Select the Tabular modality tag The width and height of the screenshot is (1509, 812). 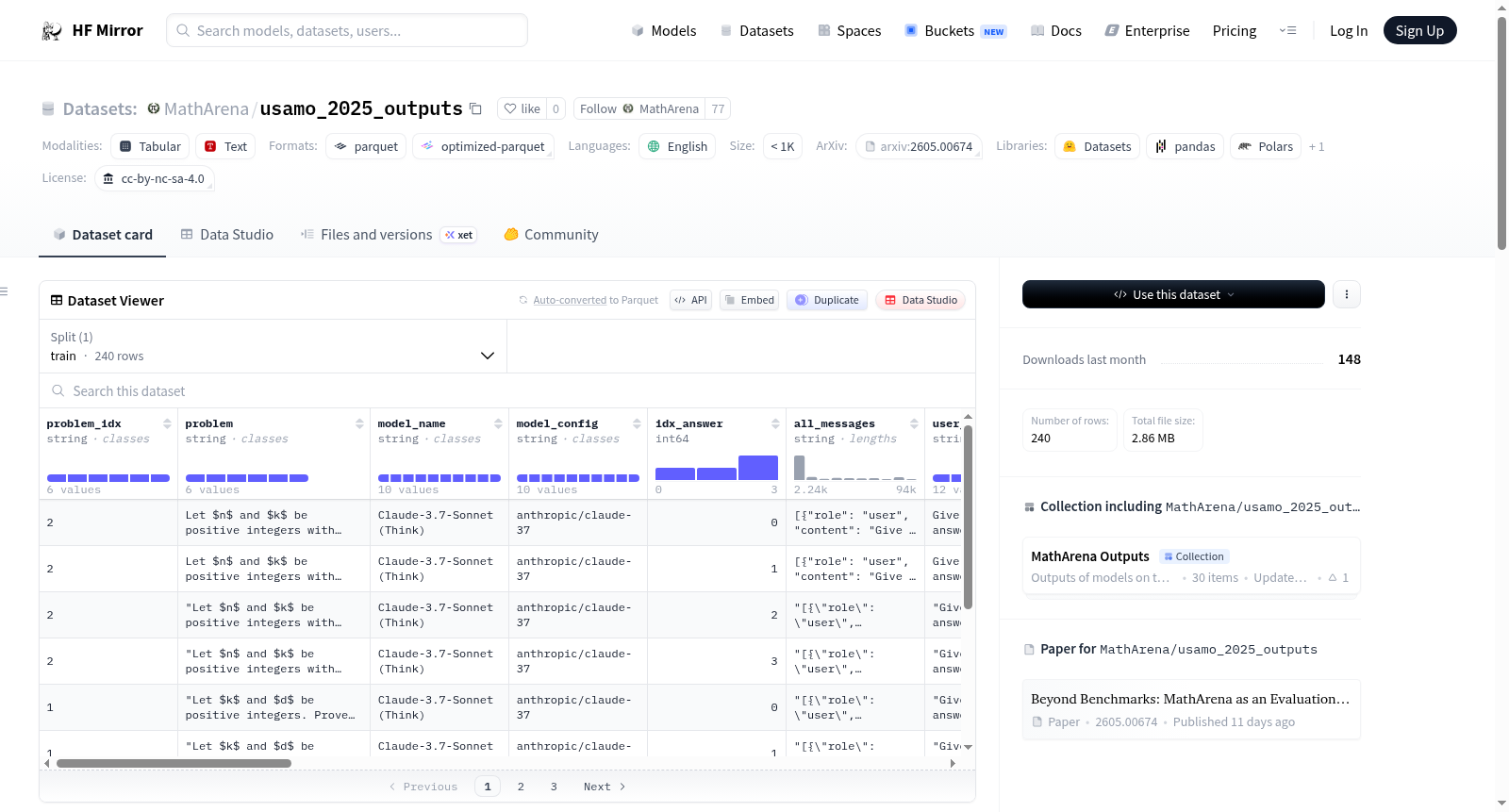[150, 146]
